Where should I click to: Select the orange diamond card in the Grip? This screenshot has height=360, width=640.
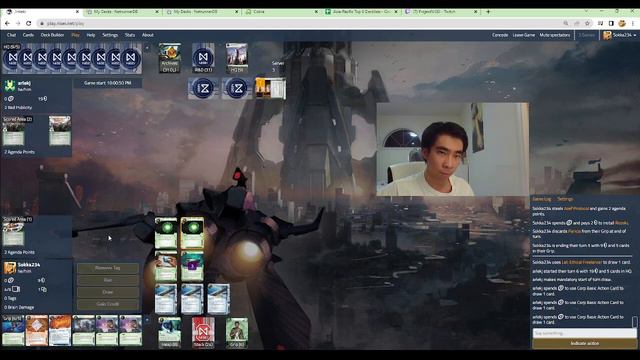coord(37,331)
